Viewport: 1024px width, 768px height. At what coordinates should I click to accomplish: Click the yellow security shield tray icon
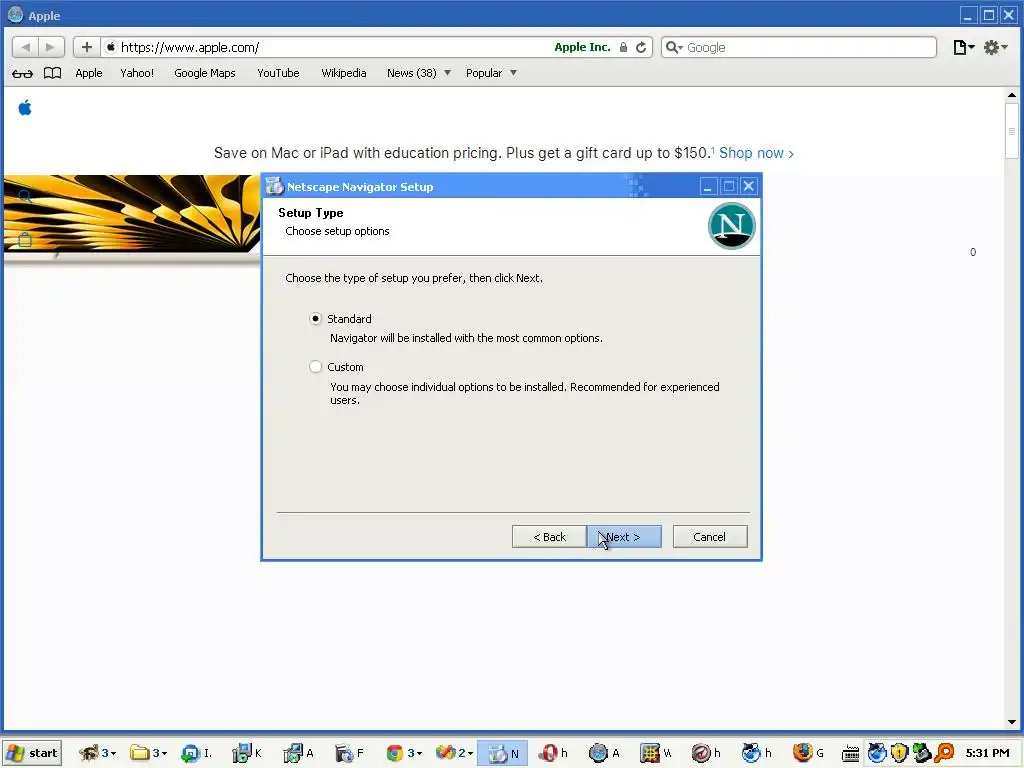coord(899,753)
